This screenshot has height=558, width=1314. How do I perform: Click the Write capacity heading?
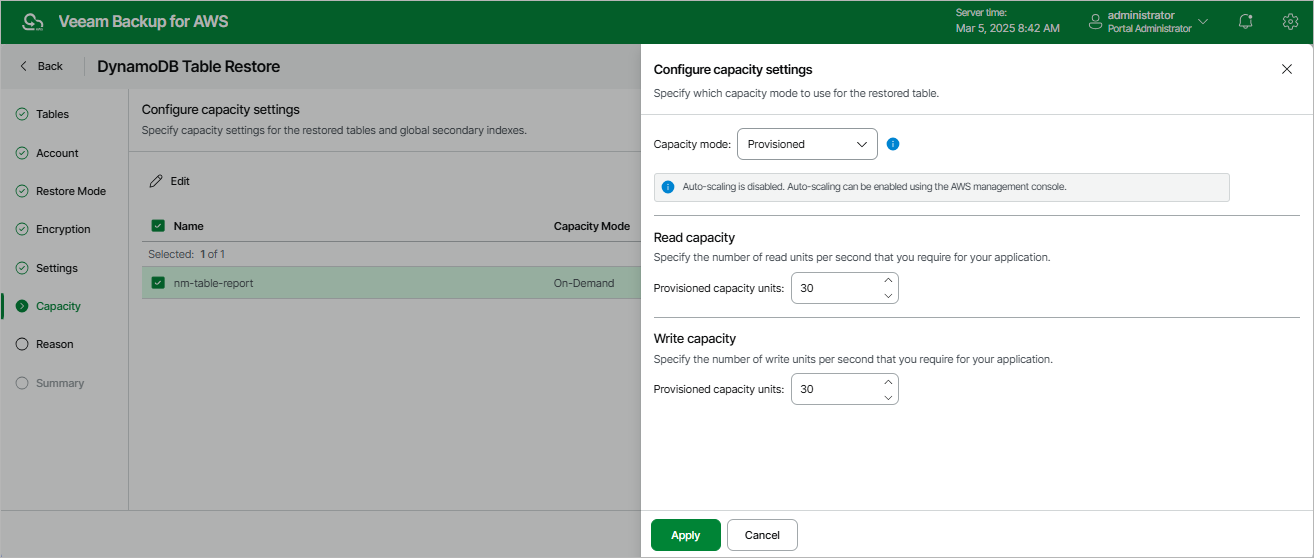(x=695, y=339)
